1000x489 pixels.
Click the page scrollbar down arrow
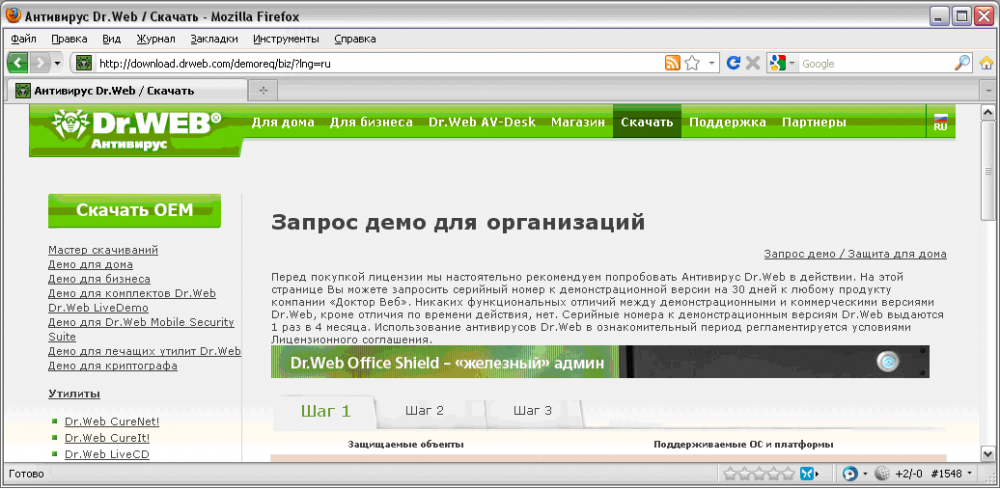989,452
